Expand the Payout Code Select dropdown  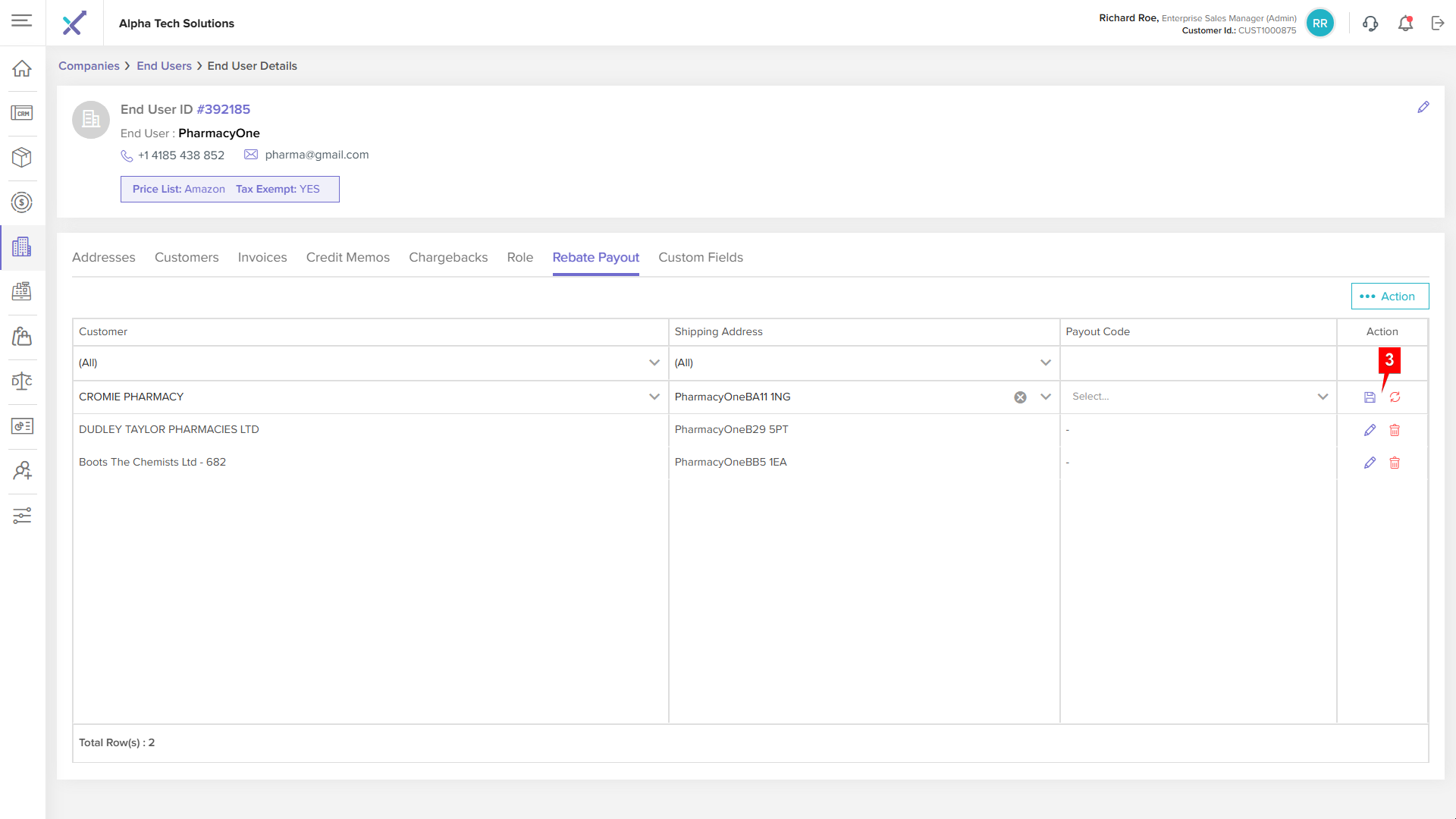click(1323, 397)
